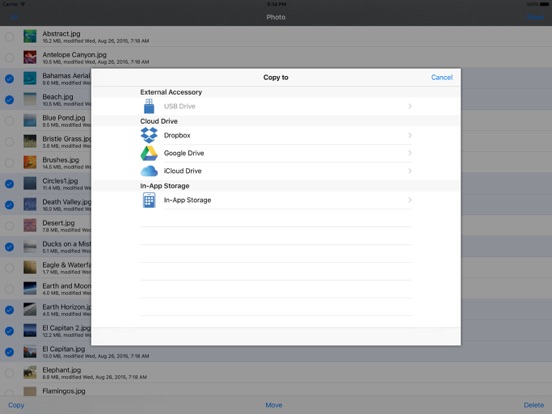The width and height of the screenshot is (552, 414).
Task: Open the Bahamas Aerial thumbnail
Action: (30, 78)
